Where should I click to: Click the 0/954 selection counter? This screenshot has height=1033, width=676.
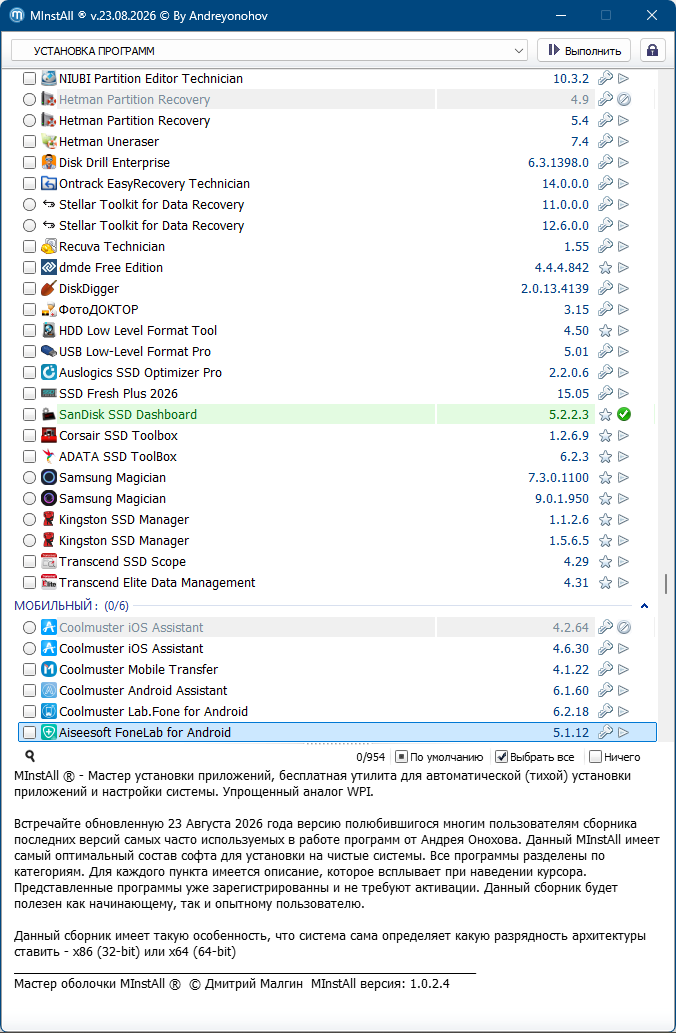(371, 757)
